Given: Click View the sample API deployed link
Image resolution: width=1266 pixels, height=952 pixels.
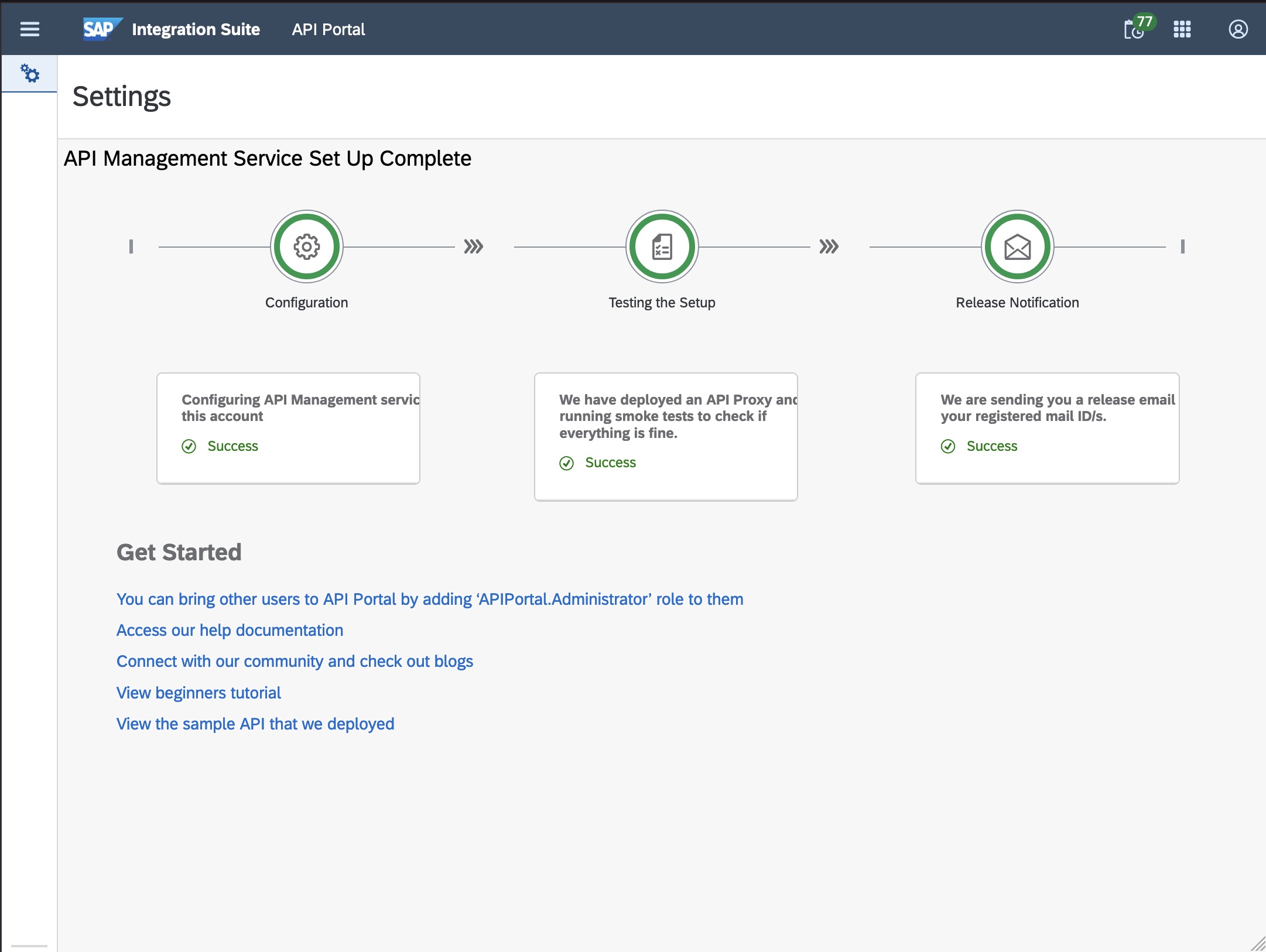Looking at the screenshot, I should [x=256, y=724].
